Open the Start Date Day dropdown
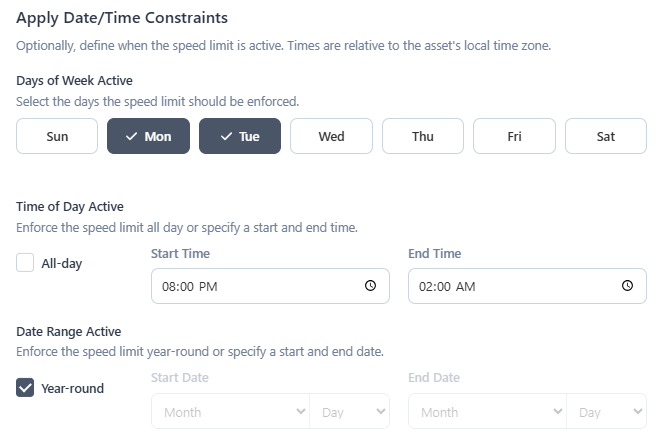Image resolution: width=664 pixels, height=437 pixels. point(349,411)
